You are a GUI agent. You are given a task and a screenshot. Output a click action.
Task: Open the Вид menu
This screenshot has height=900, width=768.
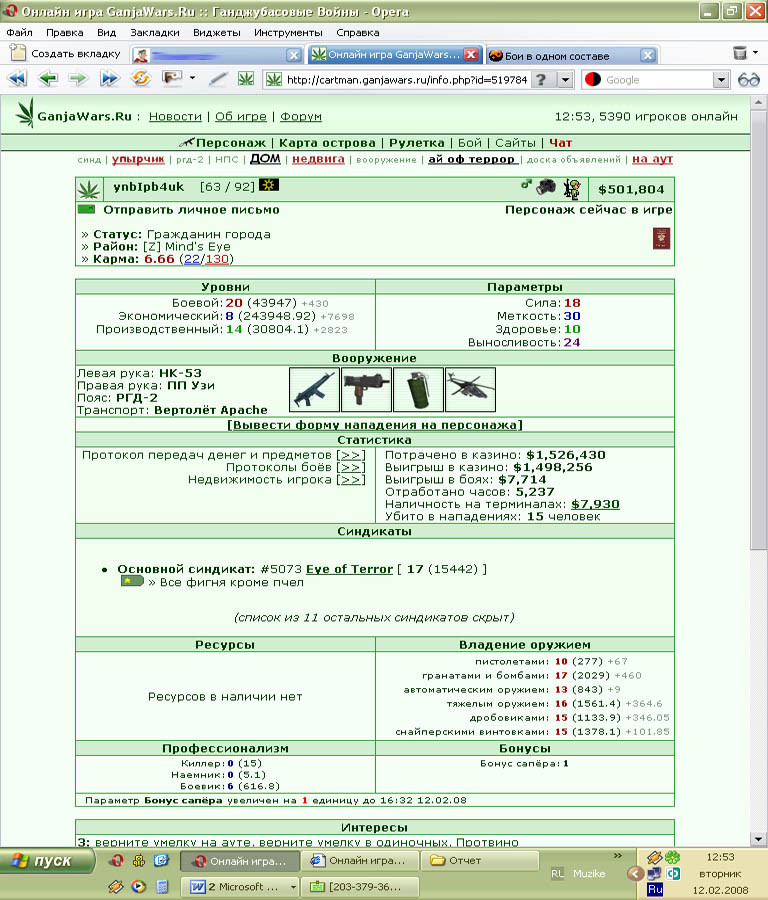106,32
